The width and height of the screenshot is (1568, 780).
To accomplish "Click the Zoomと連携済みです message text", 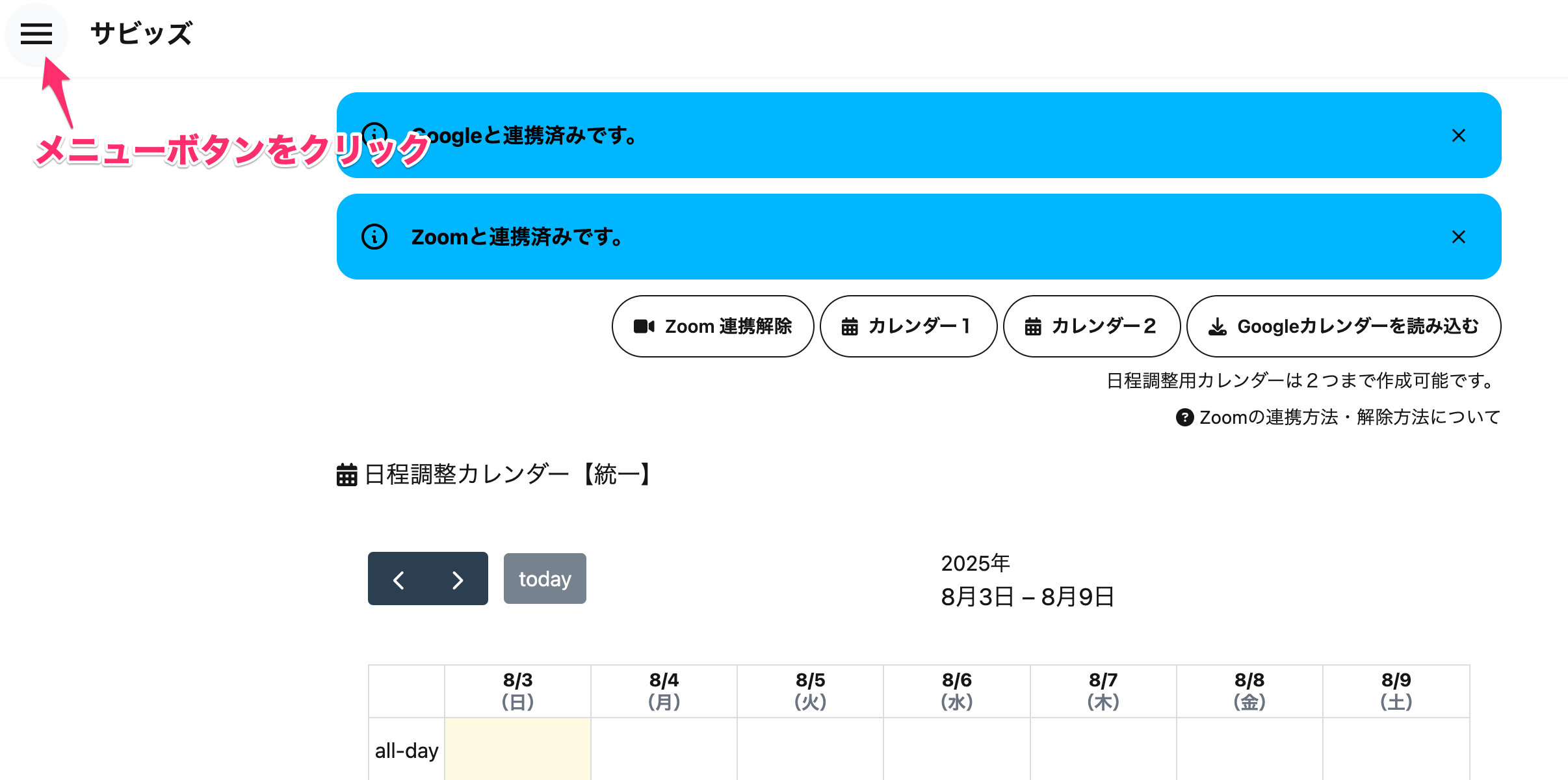I will pos(517,237).
